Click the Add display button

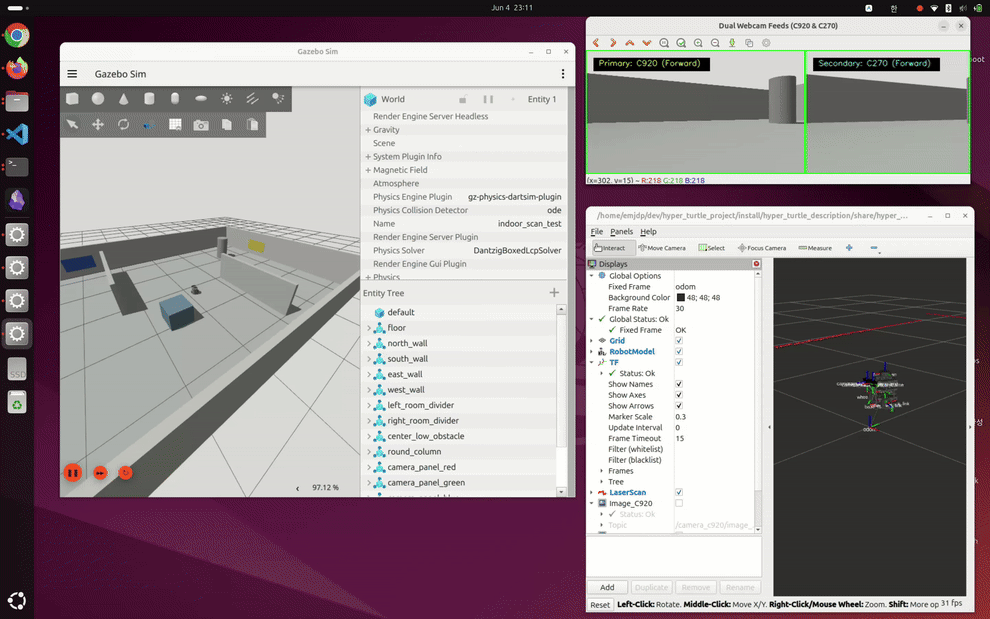[x=607, y=587]
